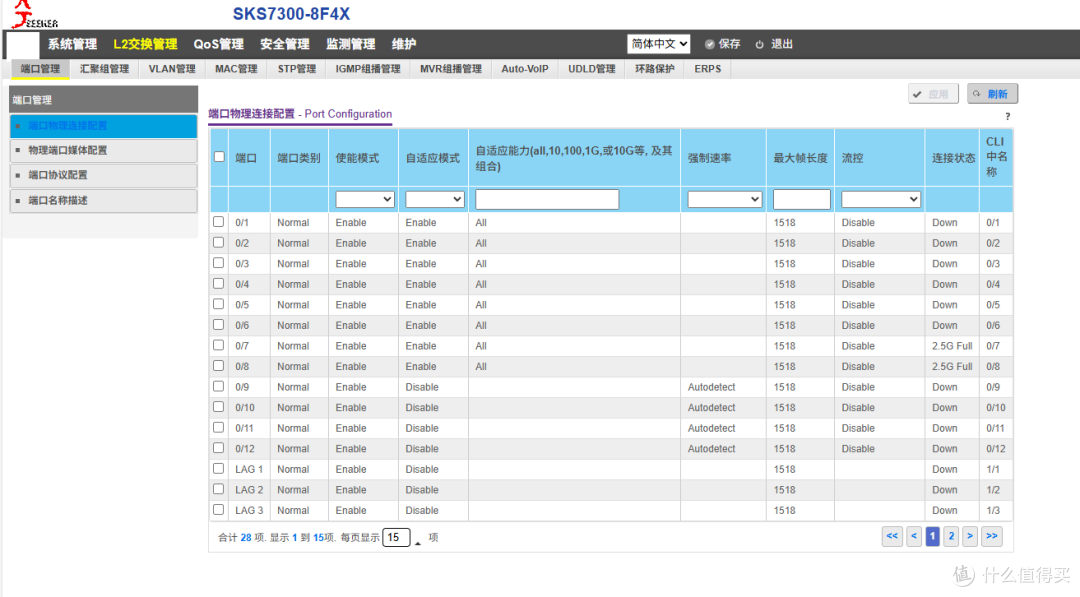Switch to the MVR组播管理 tab

(x=450, y=69)
